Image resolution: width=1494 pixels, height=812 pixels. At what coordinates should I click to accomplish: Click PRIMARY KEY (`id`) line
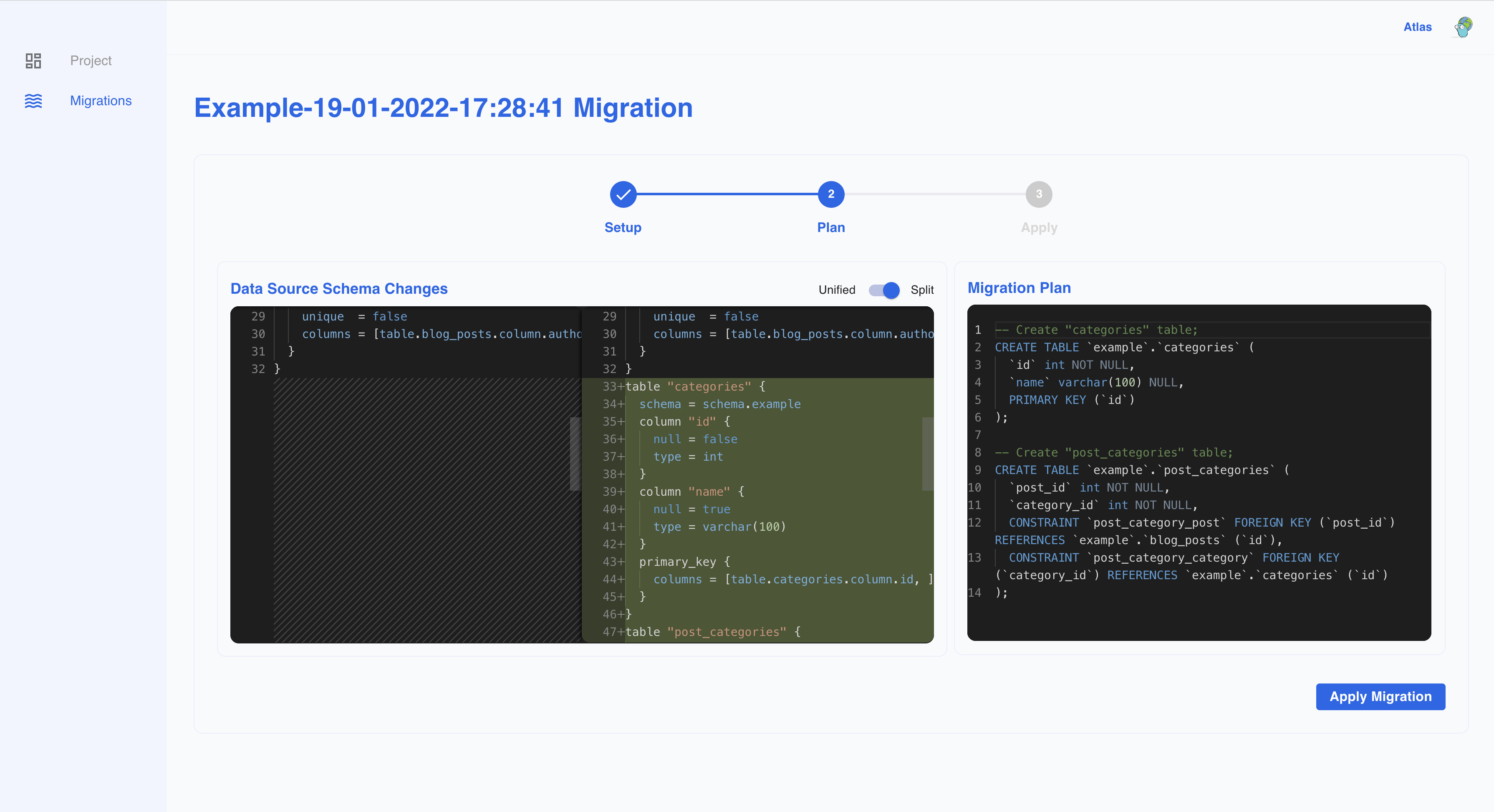click(1072, 400)
